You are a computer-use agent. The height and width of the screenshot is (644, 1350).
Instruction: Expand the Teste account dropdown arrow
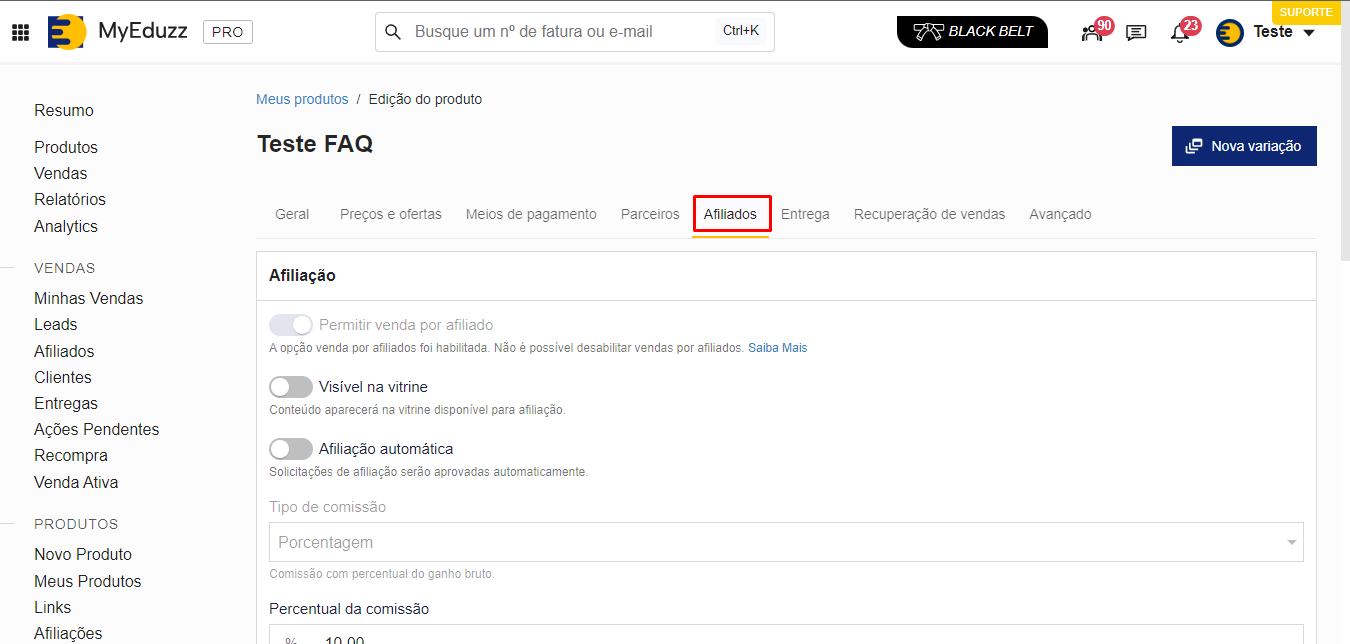click(1309, 33)
